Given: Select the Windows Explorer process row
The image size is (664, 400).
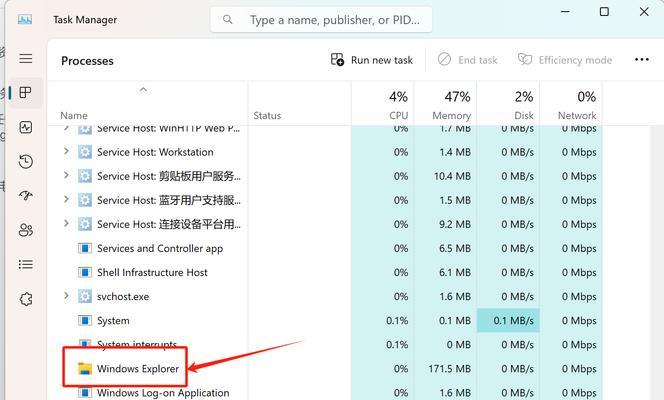Looking at the screenshot, I should coord(325,369).
